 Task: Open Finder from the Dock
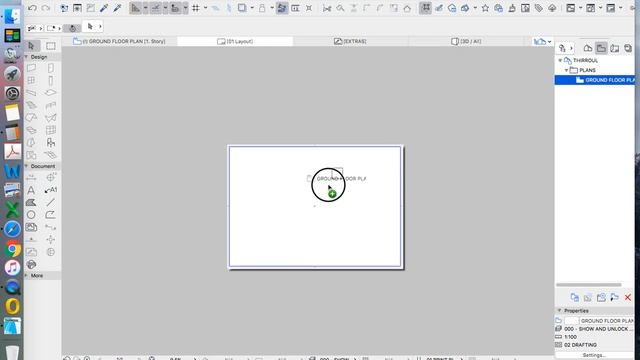click(12, 16)
